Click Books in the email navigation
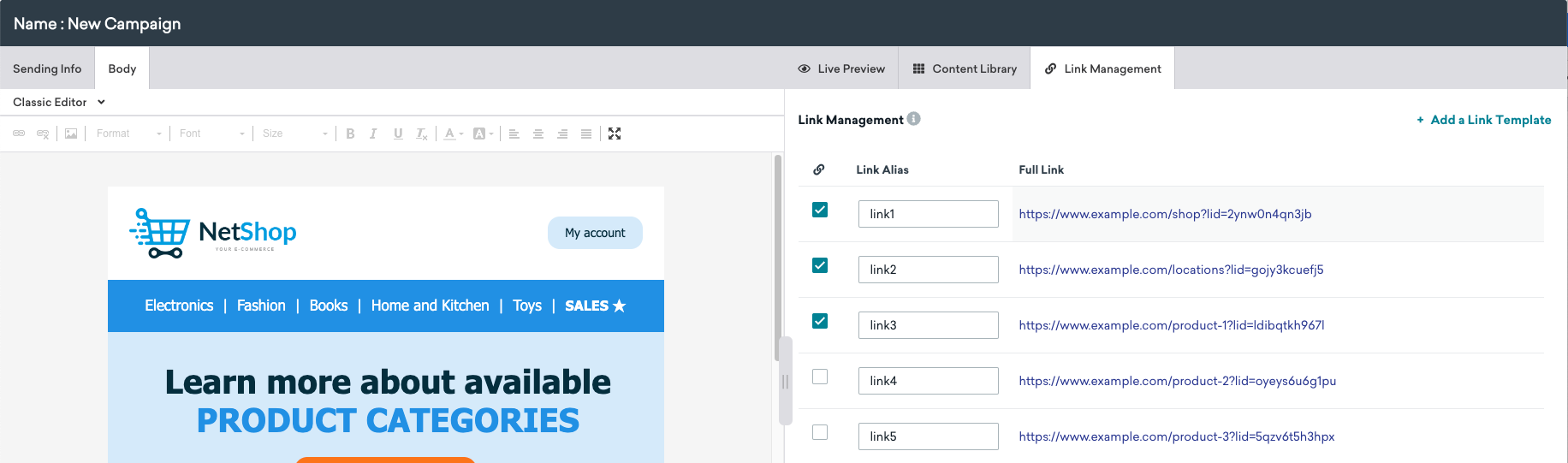The width and height of the screenshot is (1568, 463). click(329, 306)
